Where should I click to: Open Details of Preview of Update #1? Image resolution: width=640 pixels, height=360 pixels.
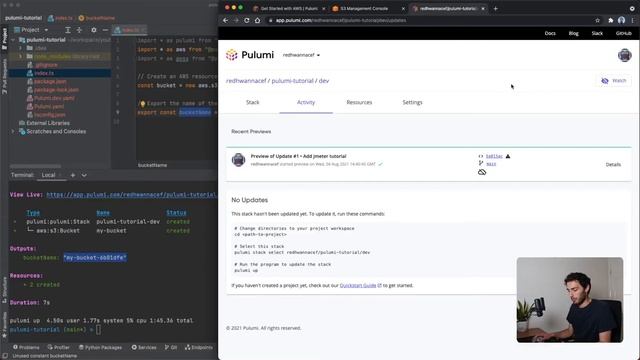point(613,164)
